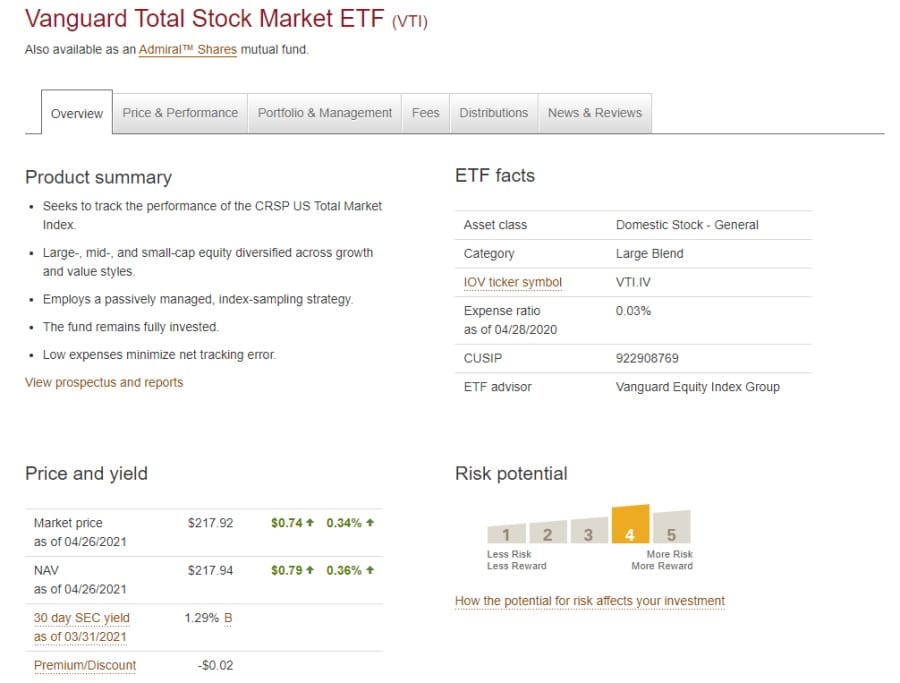
Task: Click the Risk potential heading
Action: coord(511,474)
